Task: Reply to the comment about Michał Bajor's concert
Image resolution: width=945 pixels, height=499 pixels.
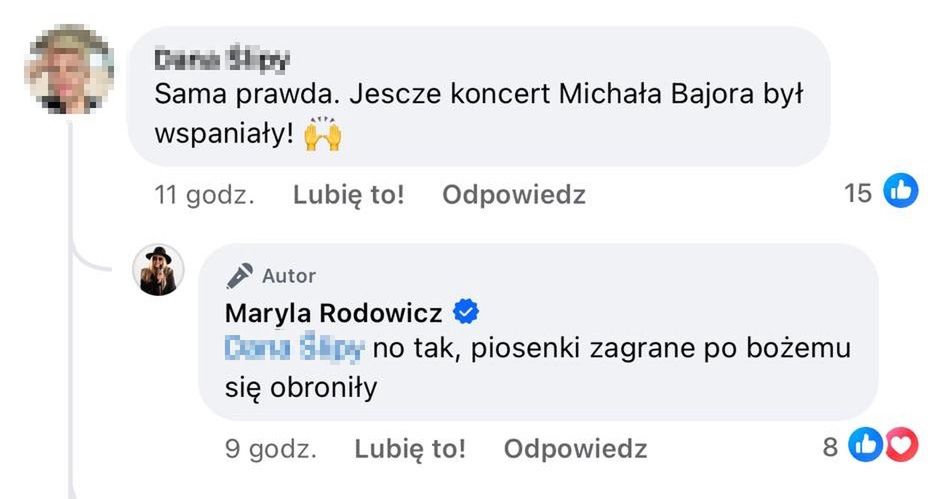Action: [x=513, y=194]
